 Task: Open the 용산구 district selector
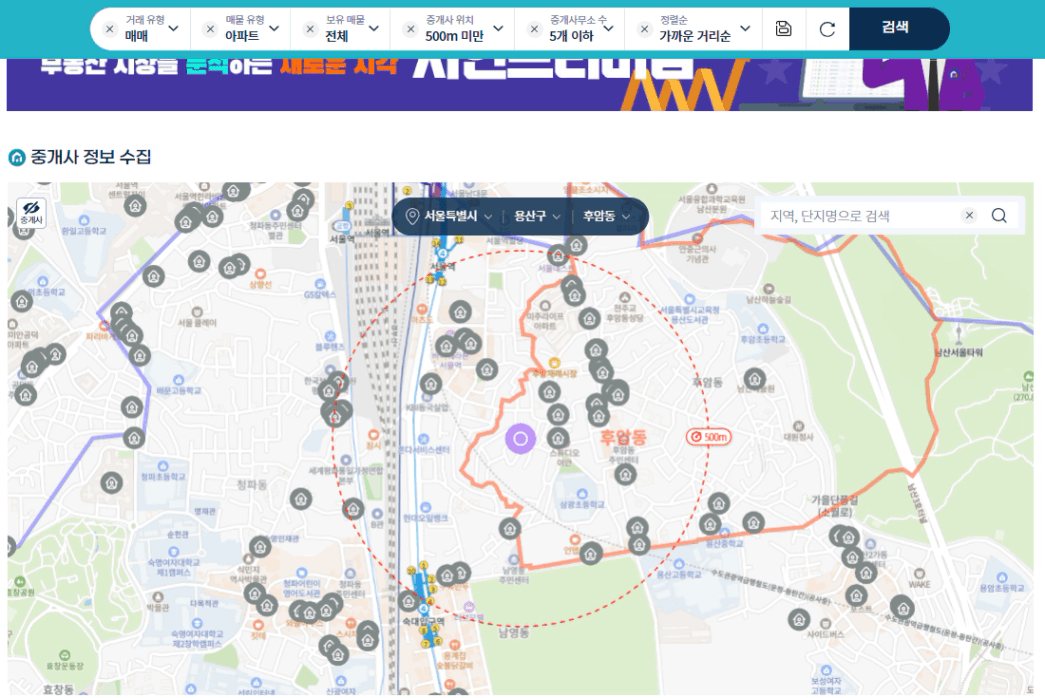[536, 216]
